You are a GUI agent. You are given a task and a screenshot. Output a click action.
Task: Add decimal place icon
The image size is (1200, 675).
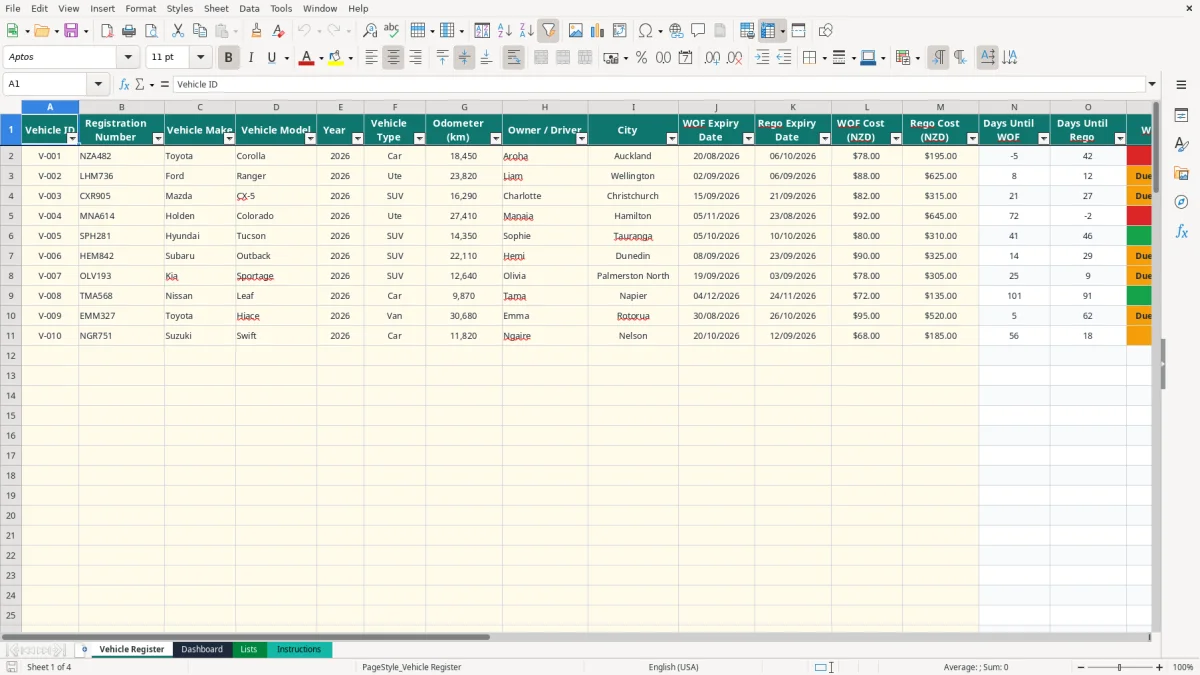click(x=713, y=58)
